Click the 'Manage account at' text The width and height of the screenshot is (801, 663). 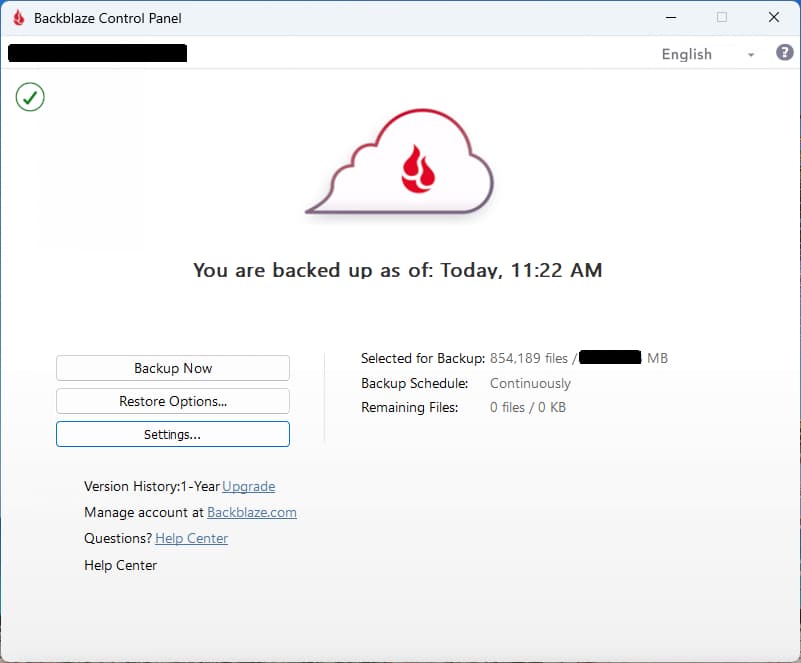(144, 512)
